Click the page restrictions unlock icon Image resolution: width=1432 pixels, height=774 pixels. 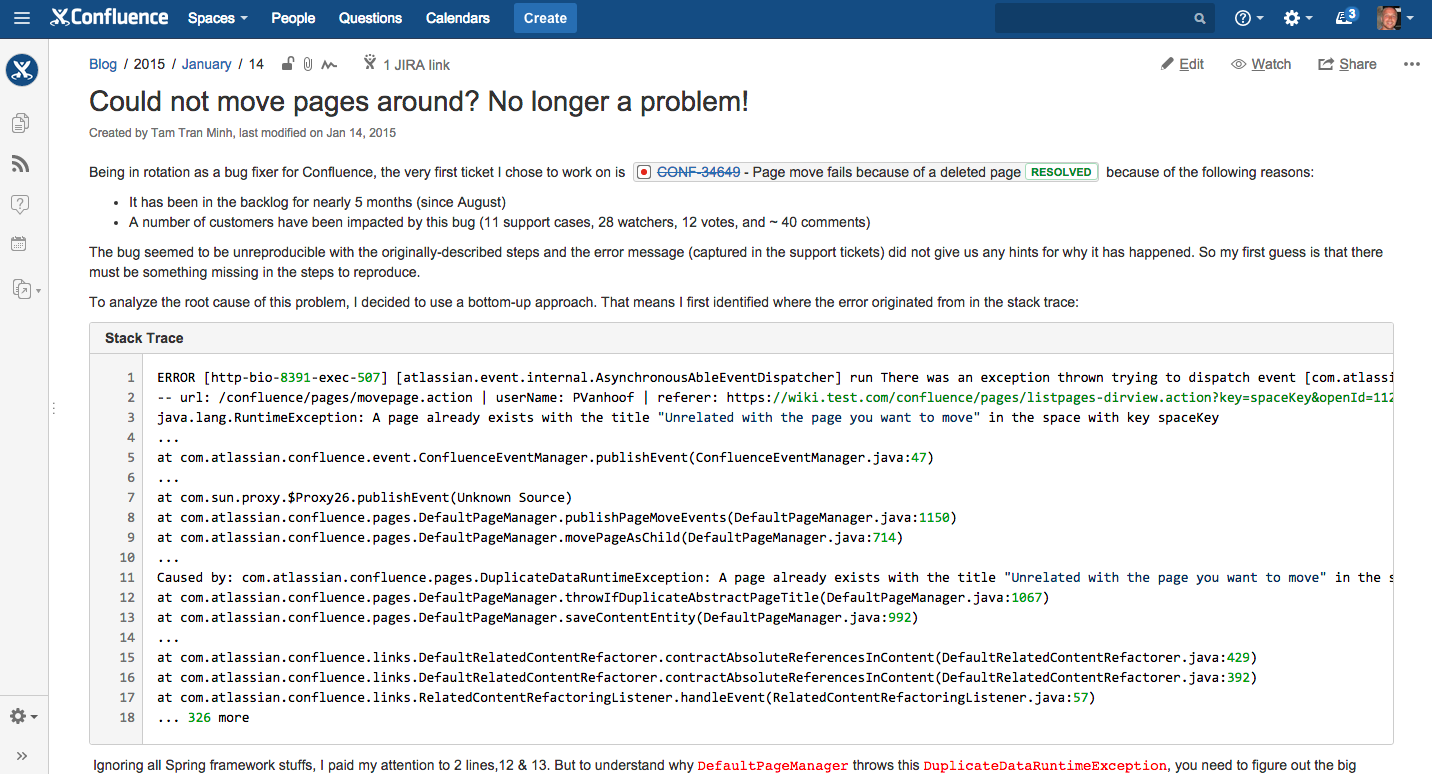[287, 64]
